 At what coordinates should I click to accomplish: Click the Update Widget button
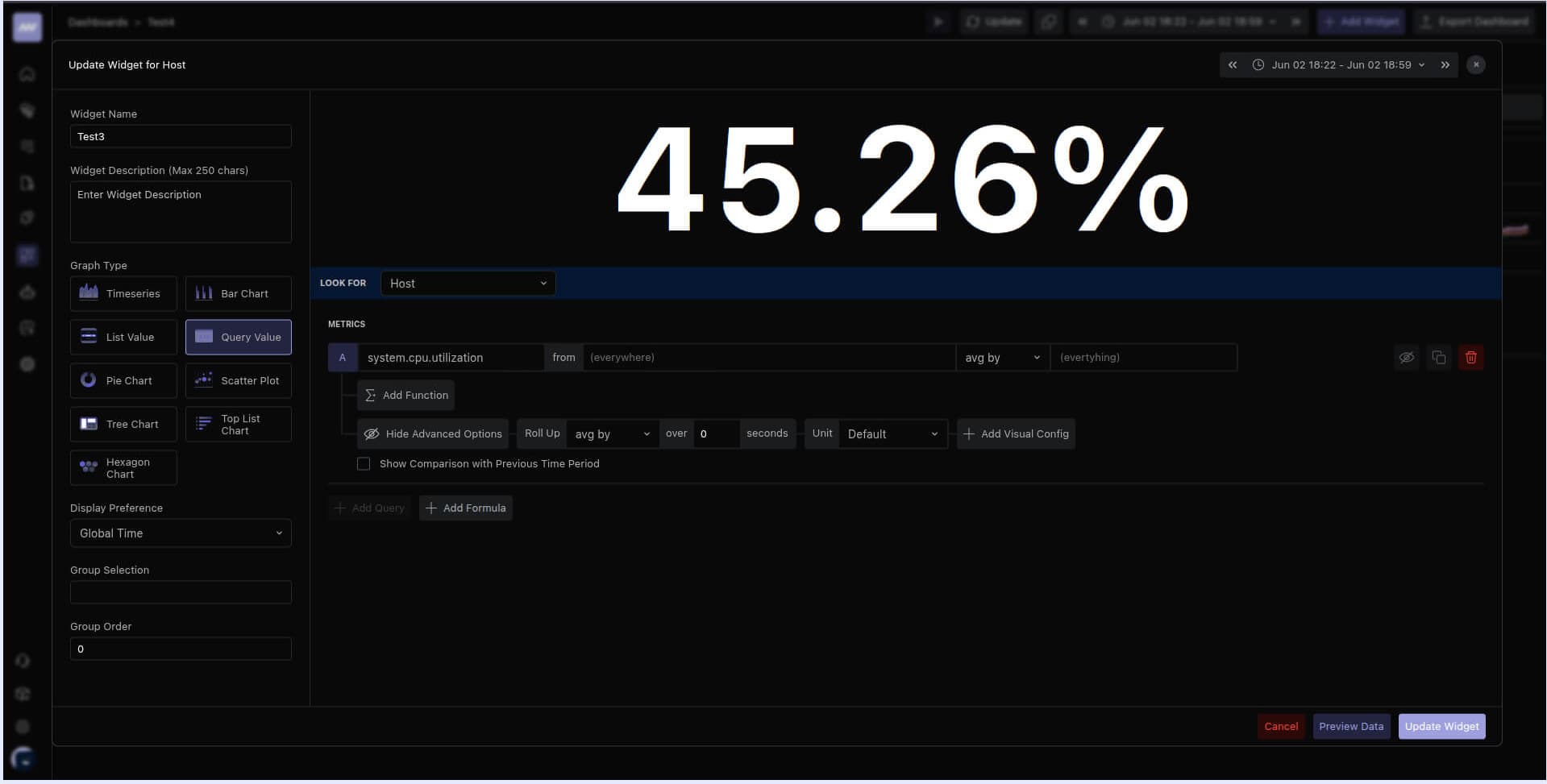pos(1441,726)
